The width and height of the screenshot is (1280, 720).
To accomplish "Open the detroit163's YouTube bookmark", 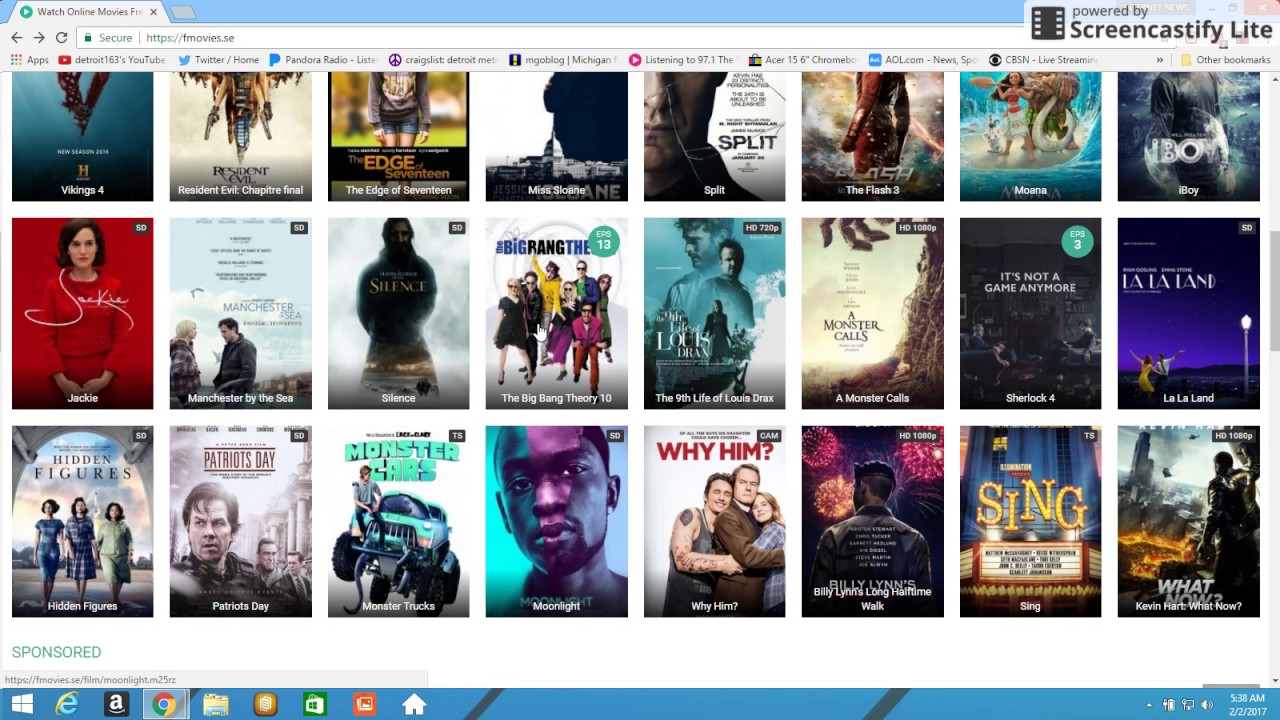I will (x=112, y=60).
